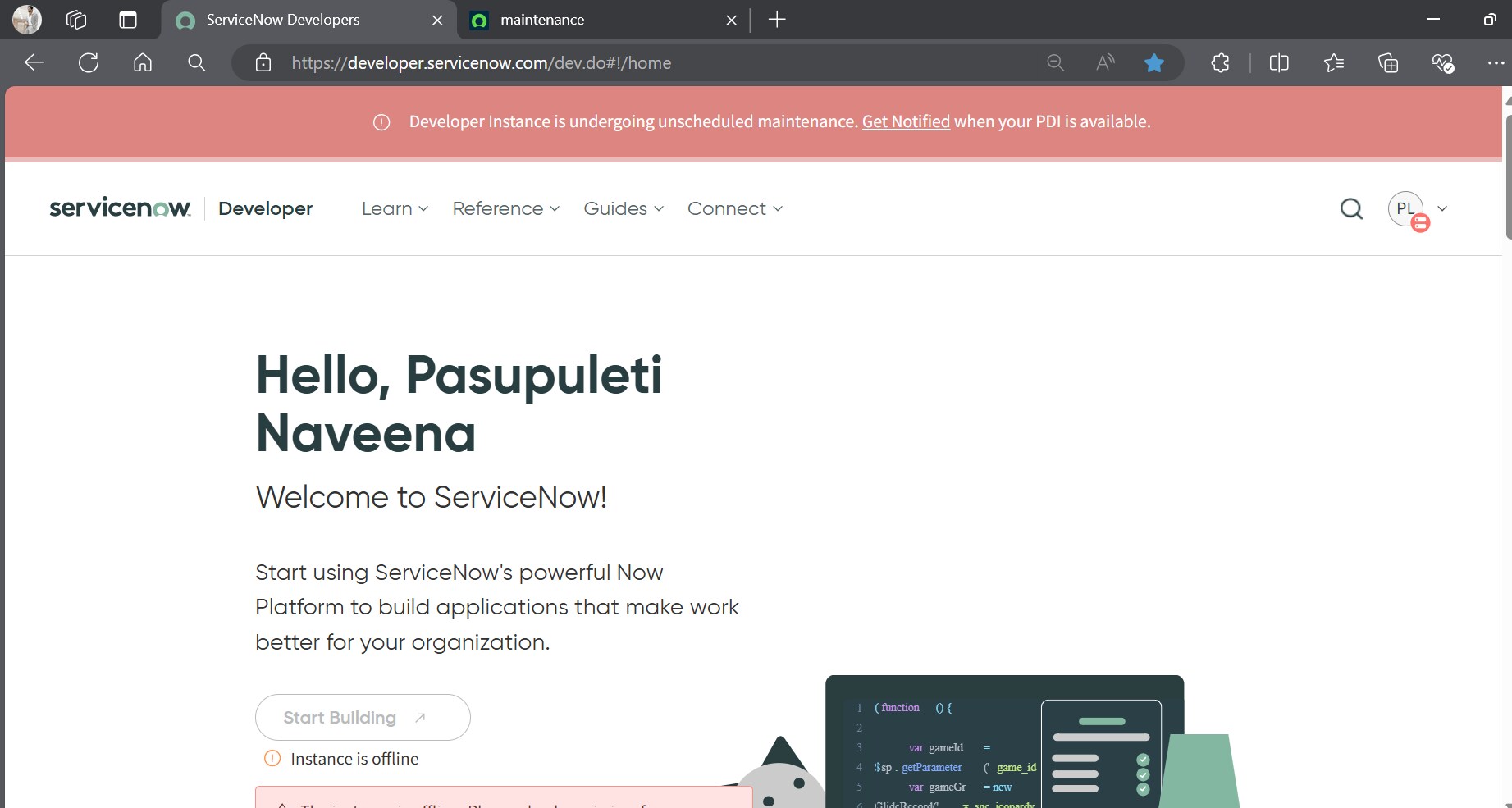This screenshot has width=1512, height=808.
Task: Click the site search magnifier icon
Action: tap(1351, 209)
